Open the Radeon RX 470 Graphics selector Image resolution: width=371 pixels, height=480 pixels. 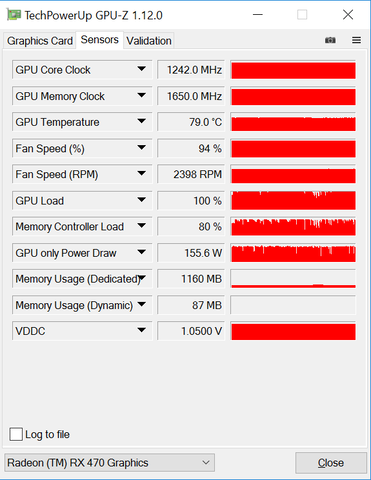point(109,463)
